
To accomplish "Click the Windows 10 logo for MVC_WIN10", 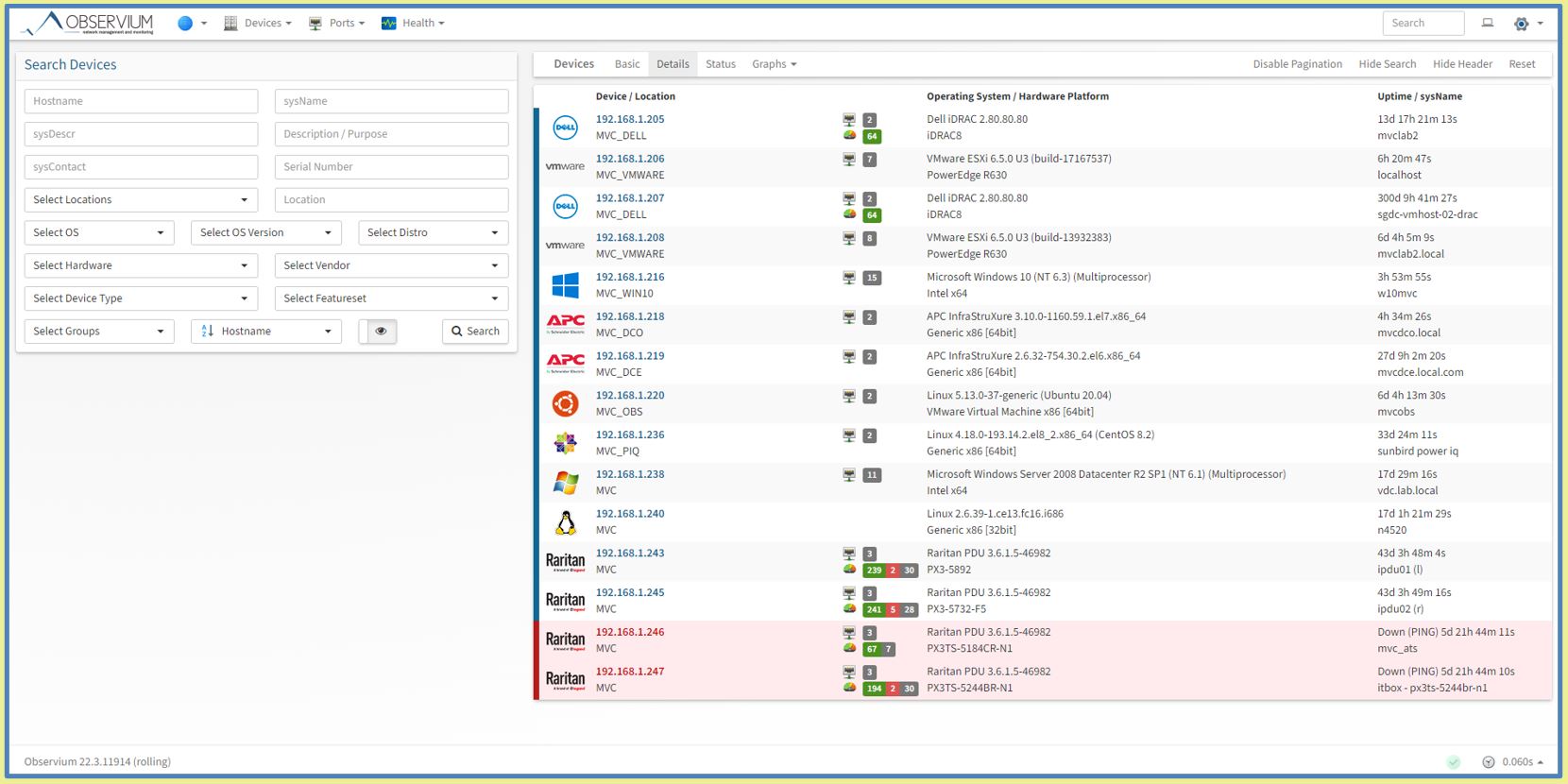I will [x=565, y=285].
